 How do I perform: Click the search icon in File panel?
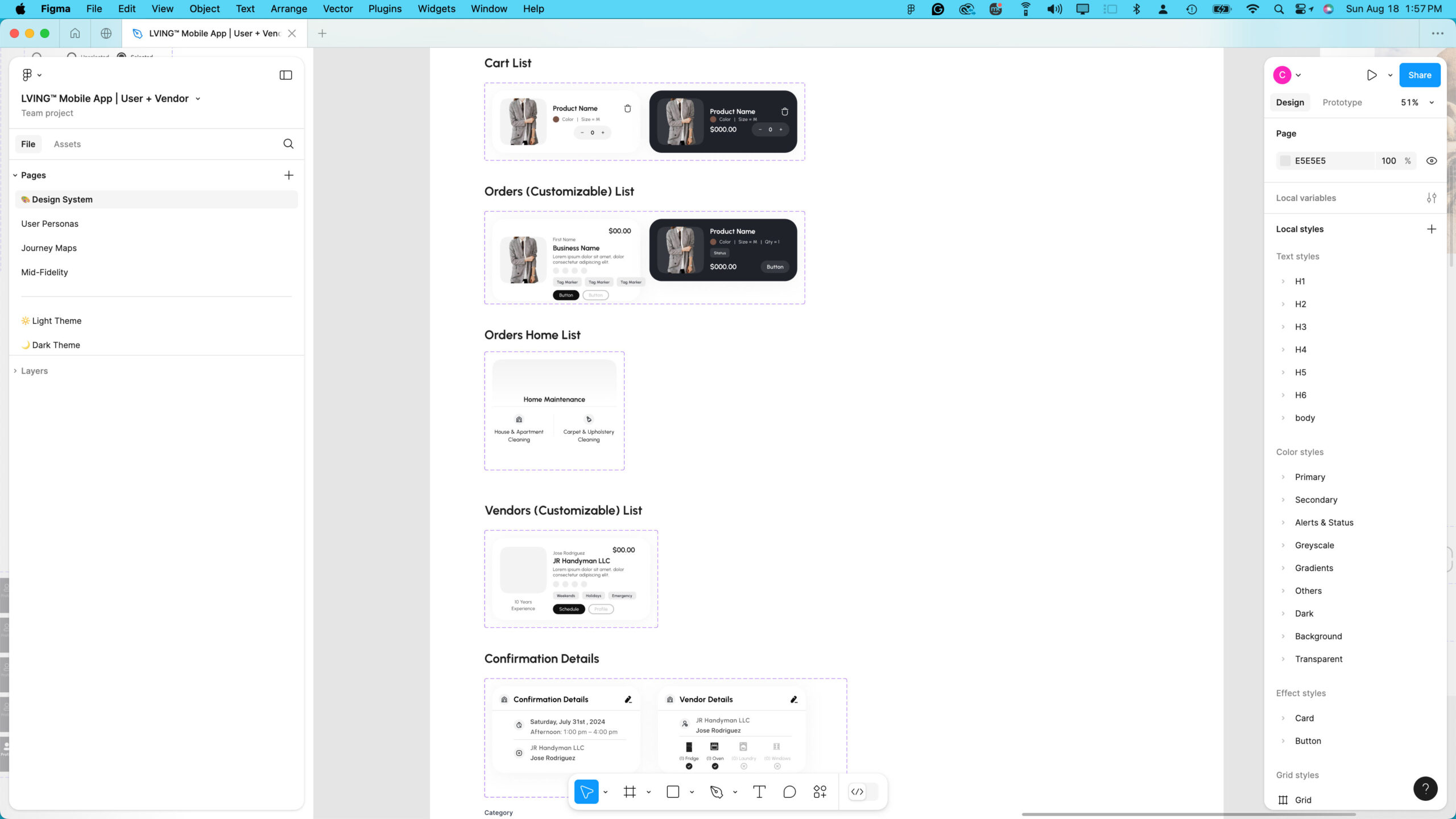click(288, 144)
